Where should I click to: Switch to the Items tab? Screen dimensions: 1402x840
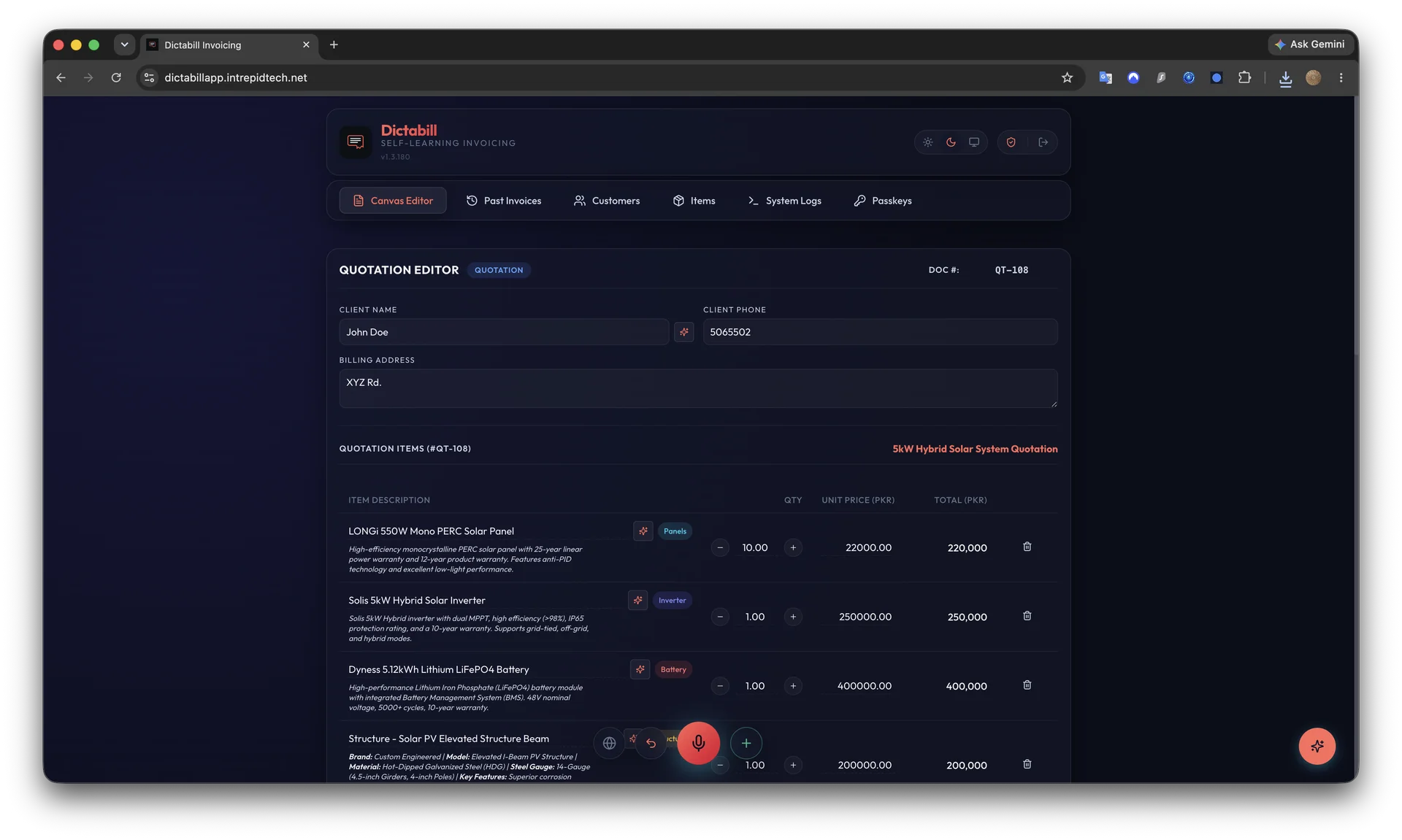tap(694, 201)
